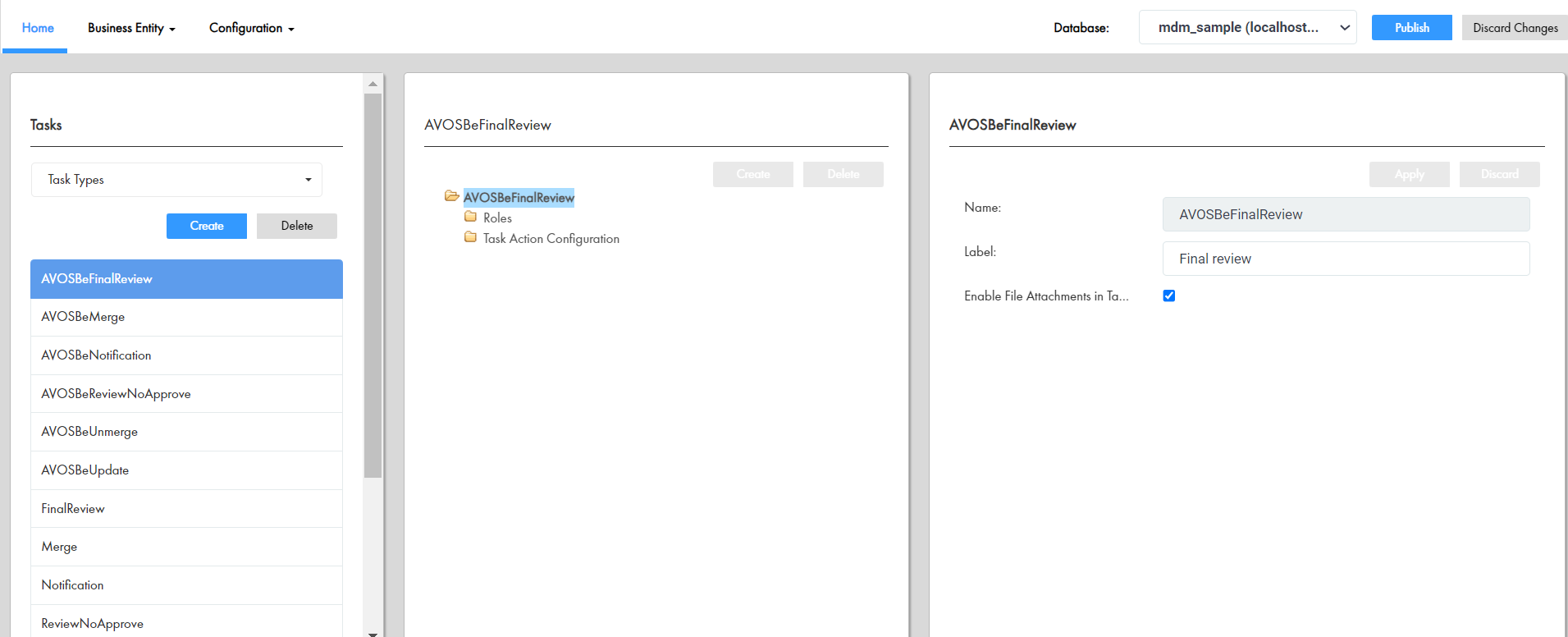The height and width of the screenshot is (637, 1568).
Task: Click the Publish button
Action: 1411,27
